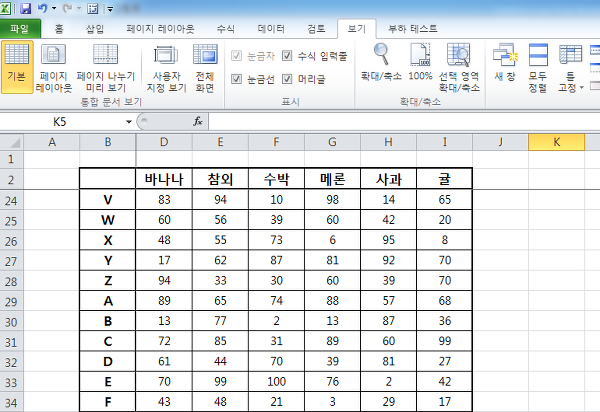Switch to 전체 화면 view
This screenshot has width=600, height=412.
click(x=205, y=67)
